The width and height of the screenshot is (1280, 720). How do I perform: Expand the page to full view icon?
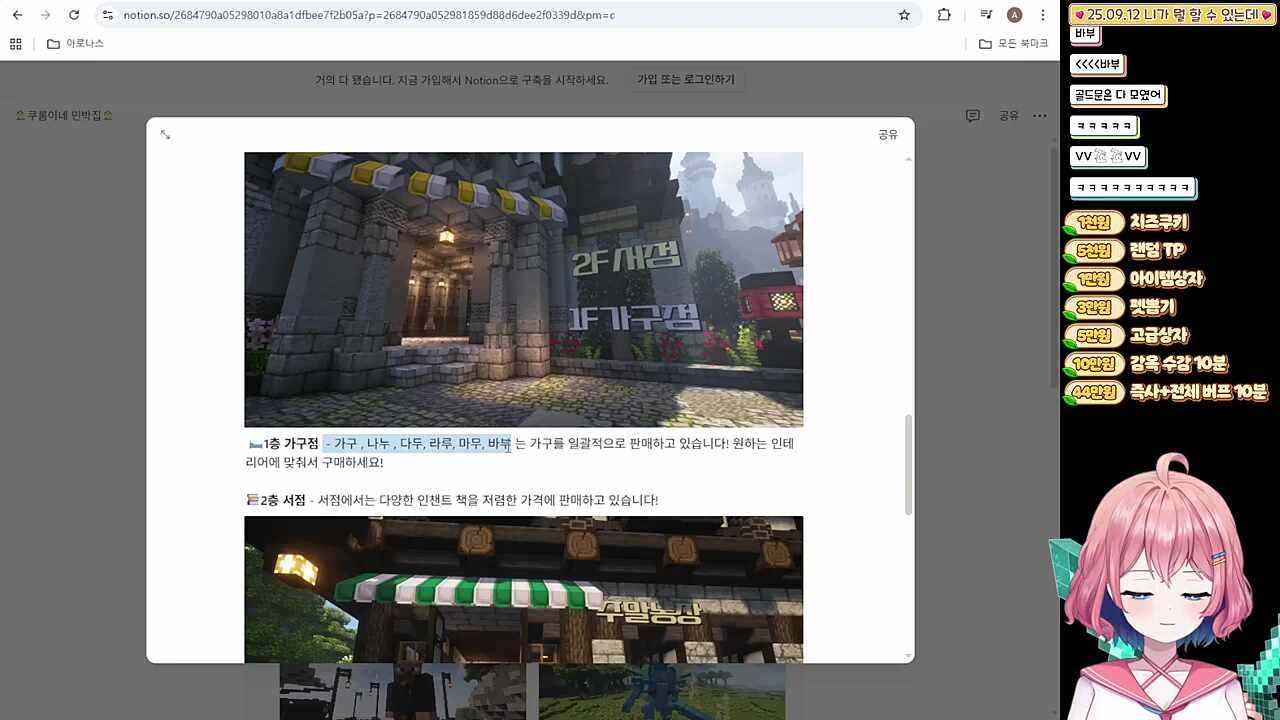165,134
